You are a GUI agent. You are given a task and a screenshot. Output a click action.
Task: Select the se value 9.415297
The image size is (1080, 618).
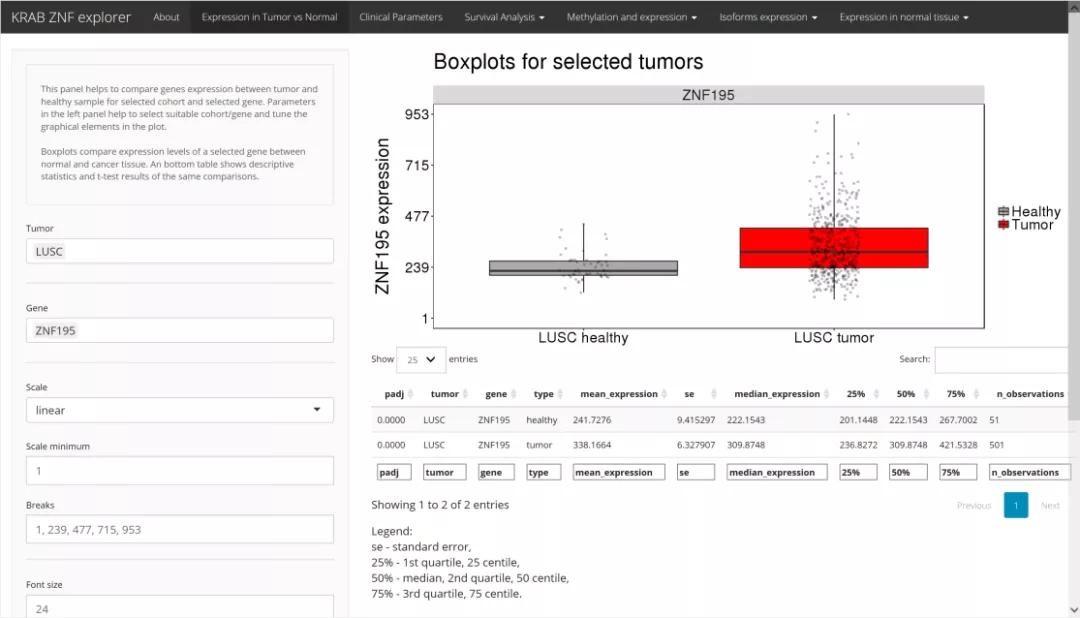click(696, 420)
